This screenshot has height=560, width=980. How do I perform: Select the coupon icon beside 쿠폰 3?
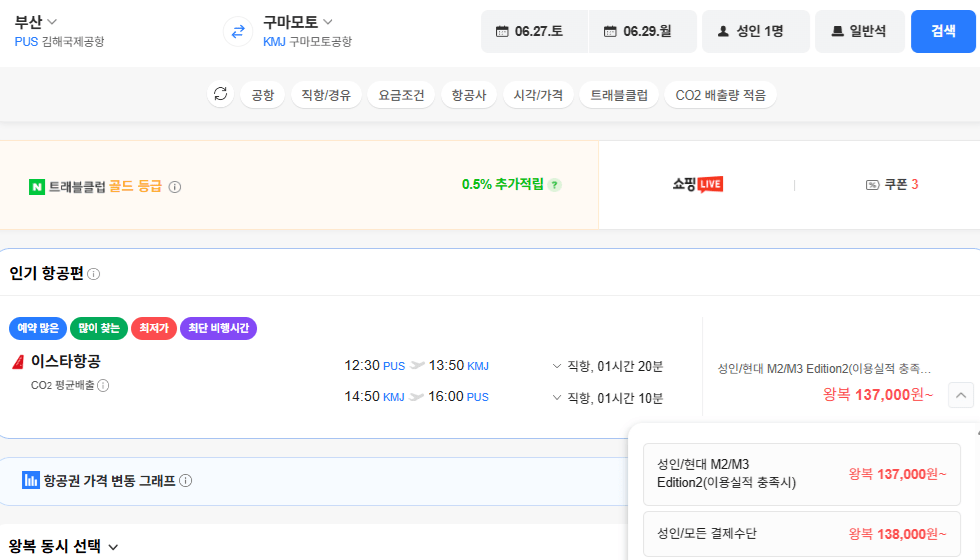[x=872, y=184]
